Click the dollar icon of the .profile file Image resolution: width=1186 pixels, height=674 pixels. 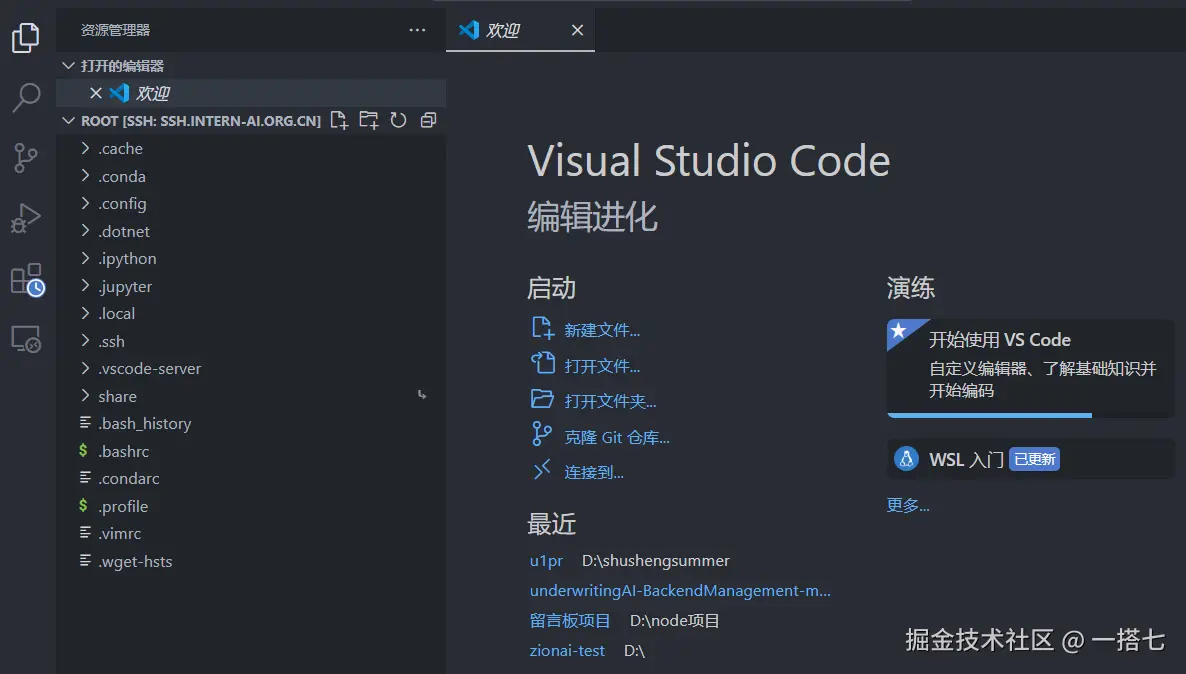(83, 505)
